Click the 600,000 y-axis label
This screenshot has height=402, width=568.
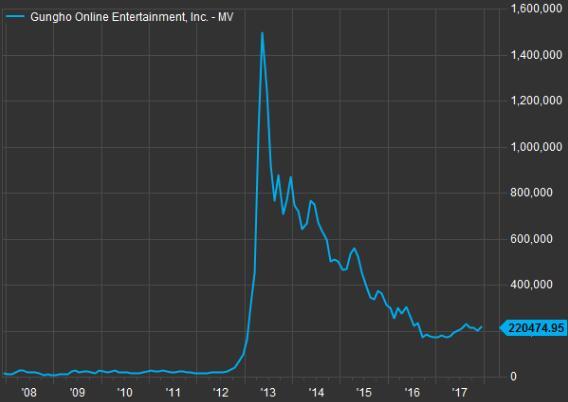531,239
